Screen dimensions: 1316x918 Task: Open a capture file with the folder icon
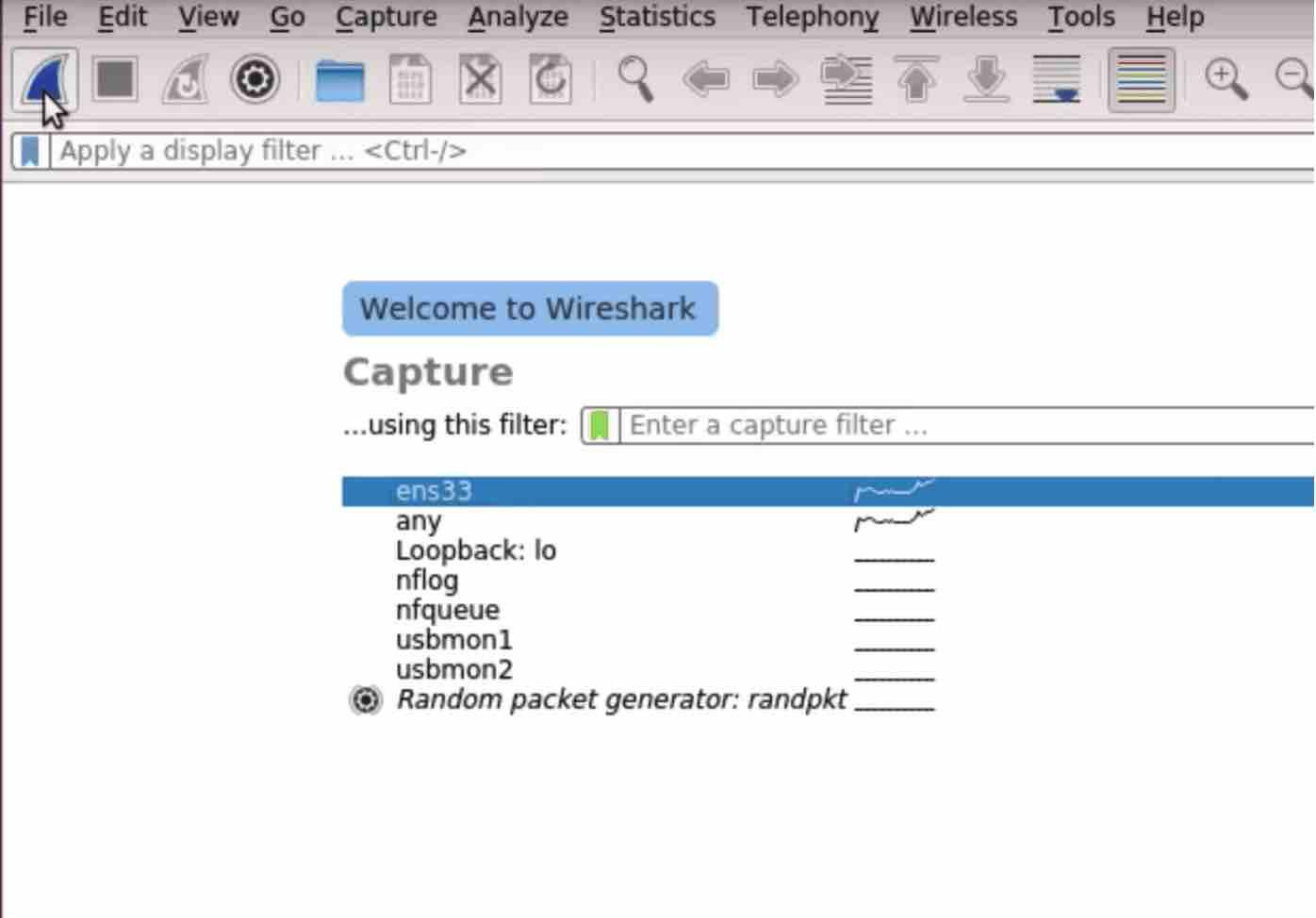pyautogui.click(x=339, y=80)
